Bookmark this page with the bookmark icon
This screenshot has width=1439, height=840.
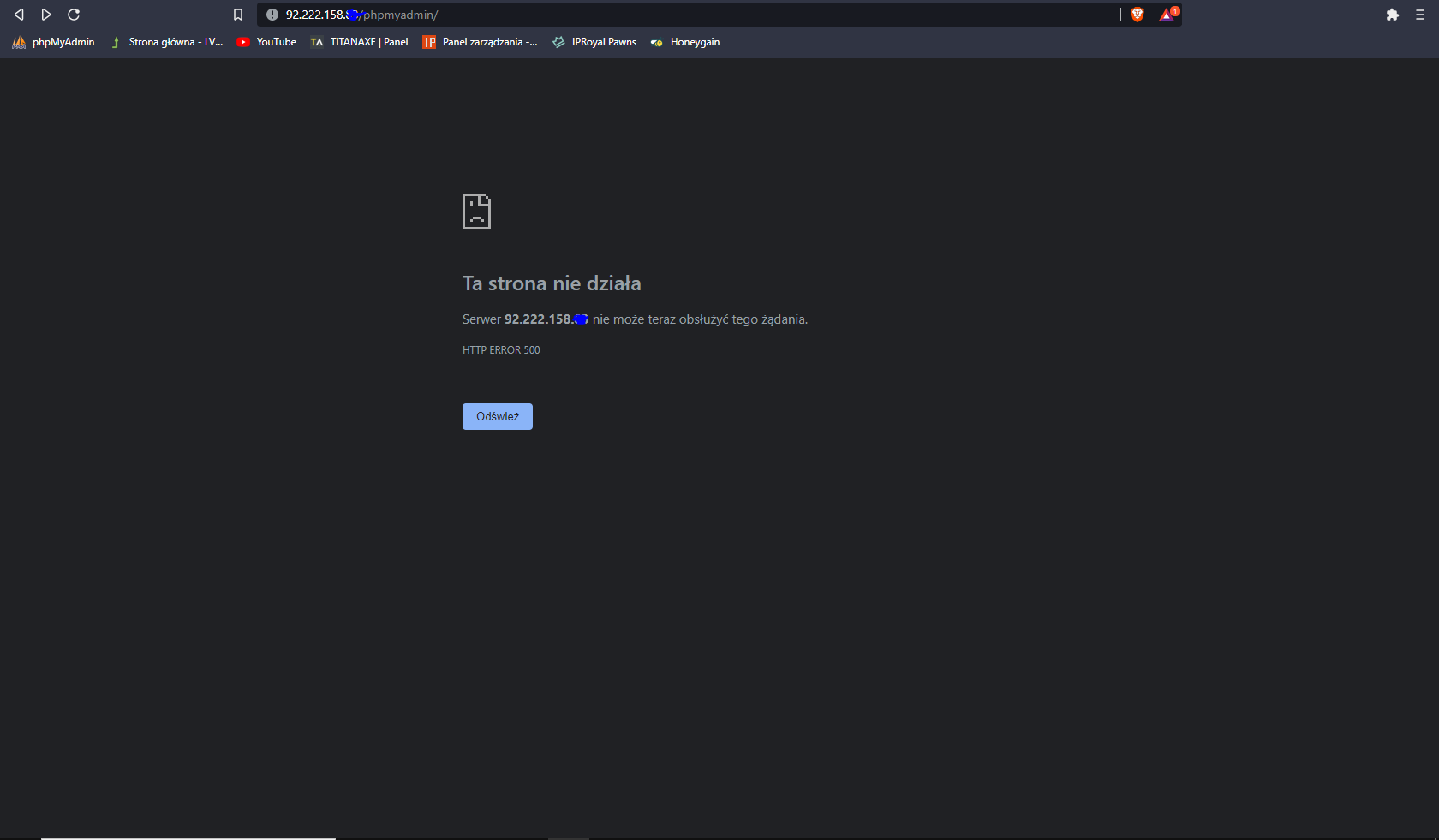click(x=238, y=15)
